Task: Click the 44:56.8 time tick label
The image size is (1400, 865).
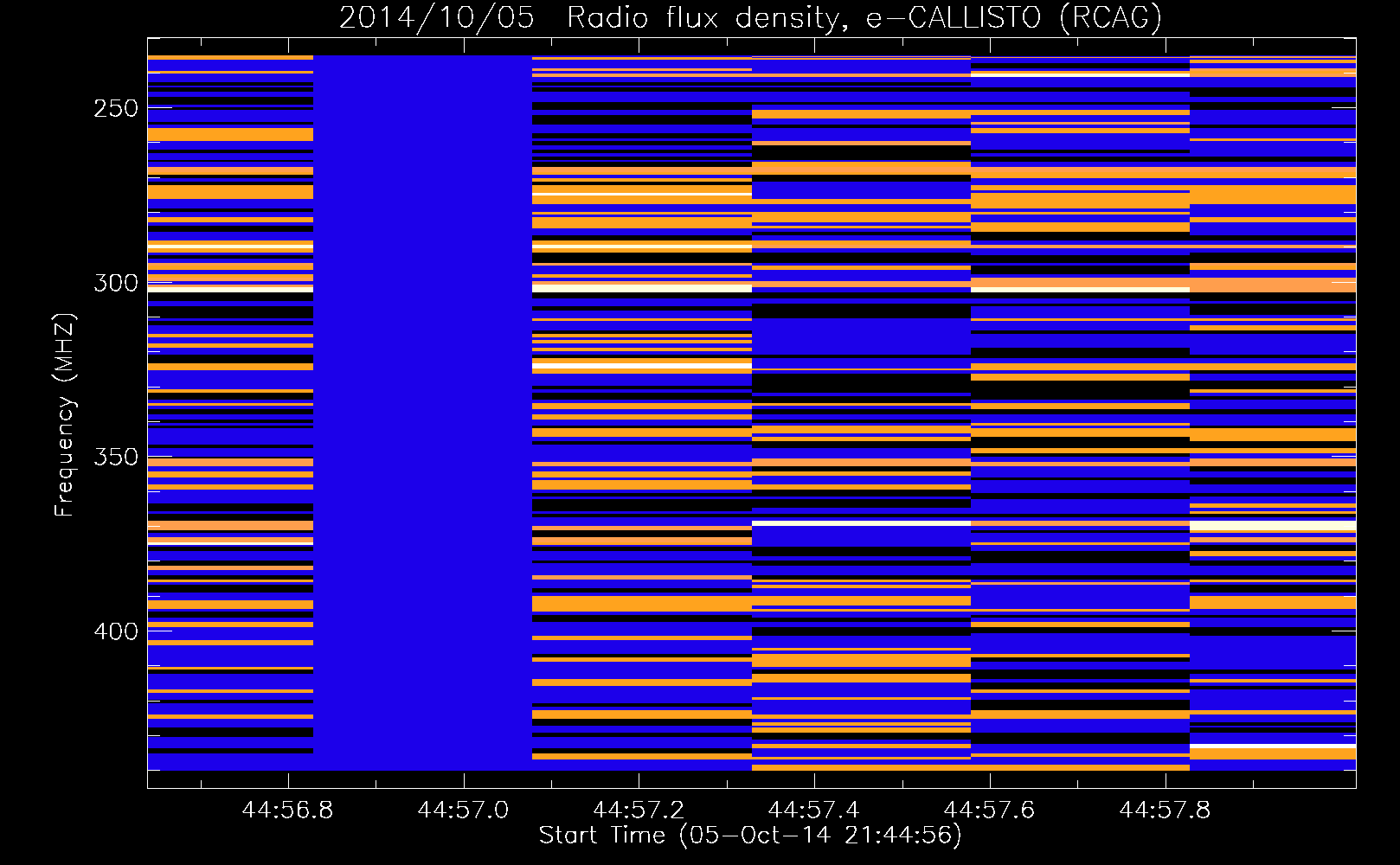Action: 287,811
